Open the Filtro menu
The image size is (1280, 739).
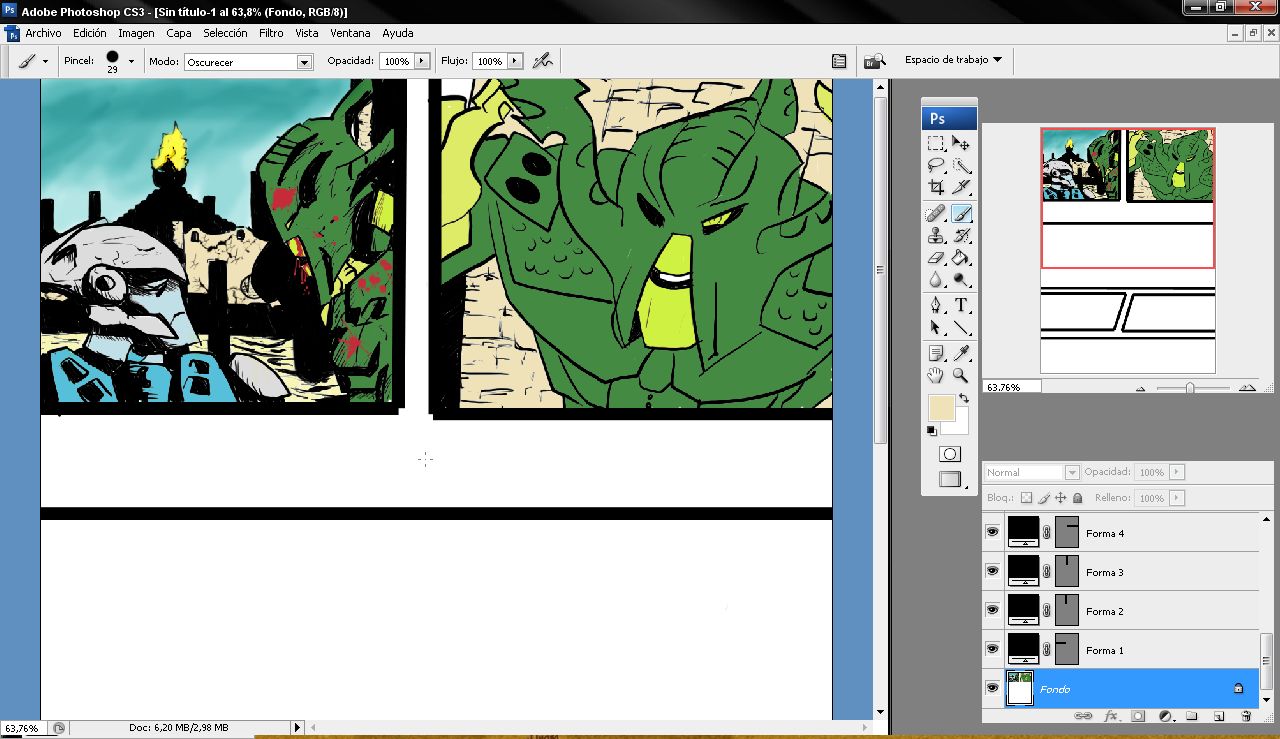point(271,33)
